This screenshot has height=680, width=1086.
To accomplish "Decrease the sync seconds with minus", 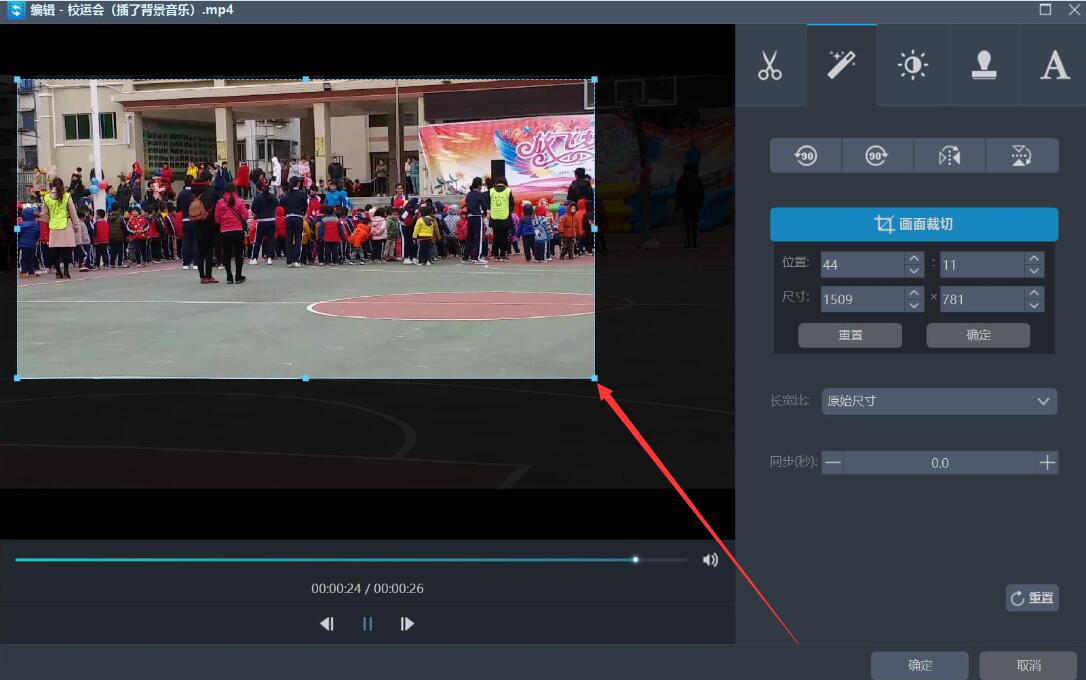I will [833, 462].
